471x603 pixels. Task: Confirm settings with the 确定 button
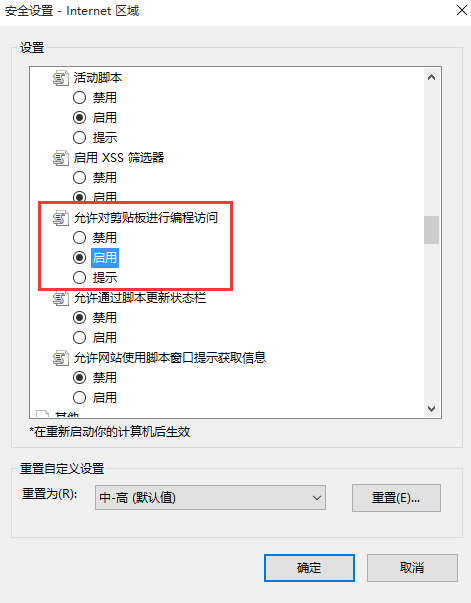click(x=309, y=568)
